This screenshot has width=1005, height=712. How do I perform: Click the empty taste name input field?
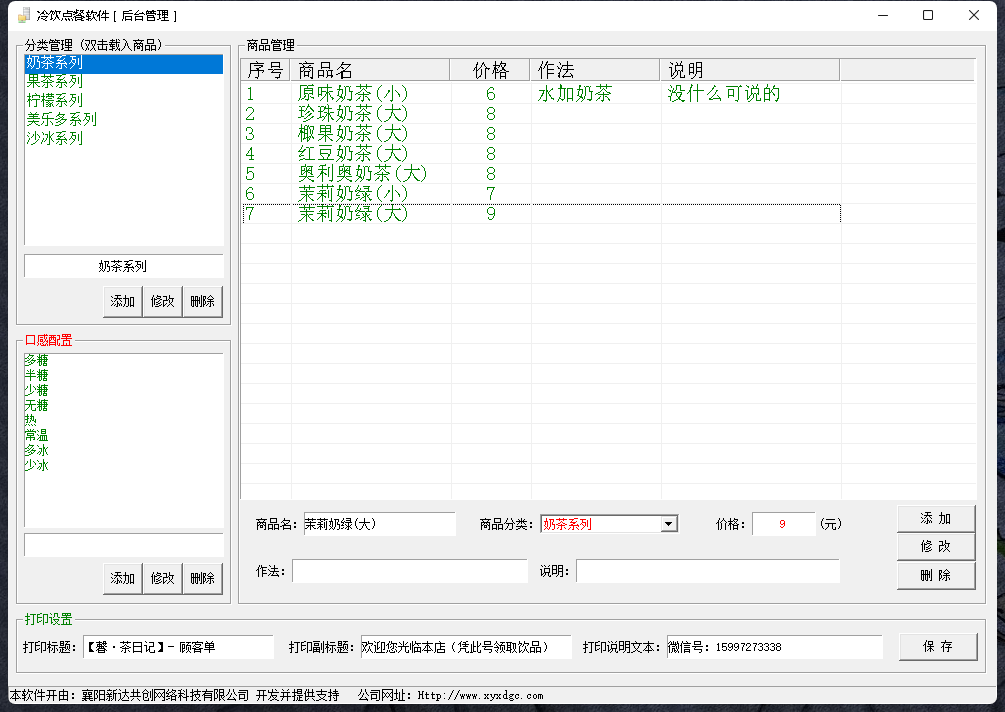(x=124, y=545)
